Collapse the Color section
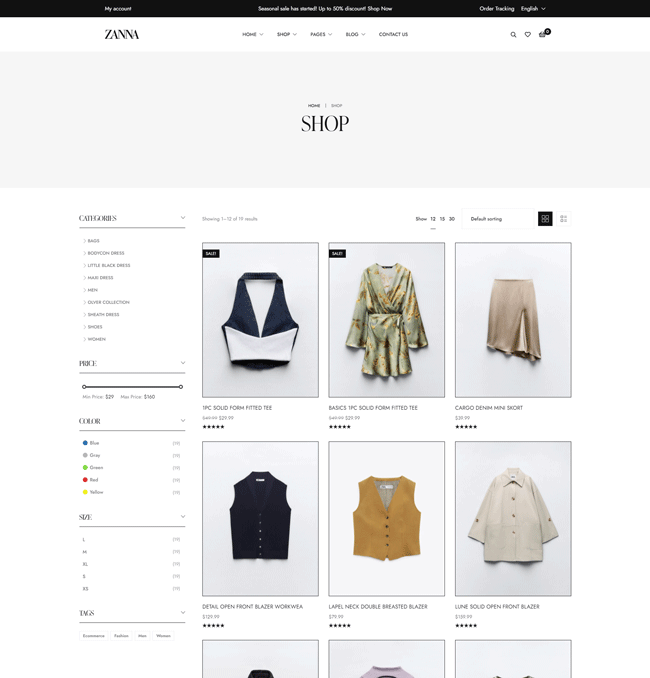This screenshot has width=650, height=678. (x=183, y=421)
